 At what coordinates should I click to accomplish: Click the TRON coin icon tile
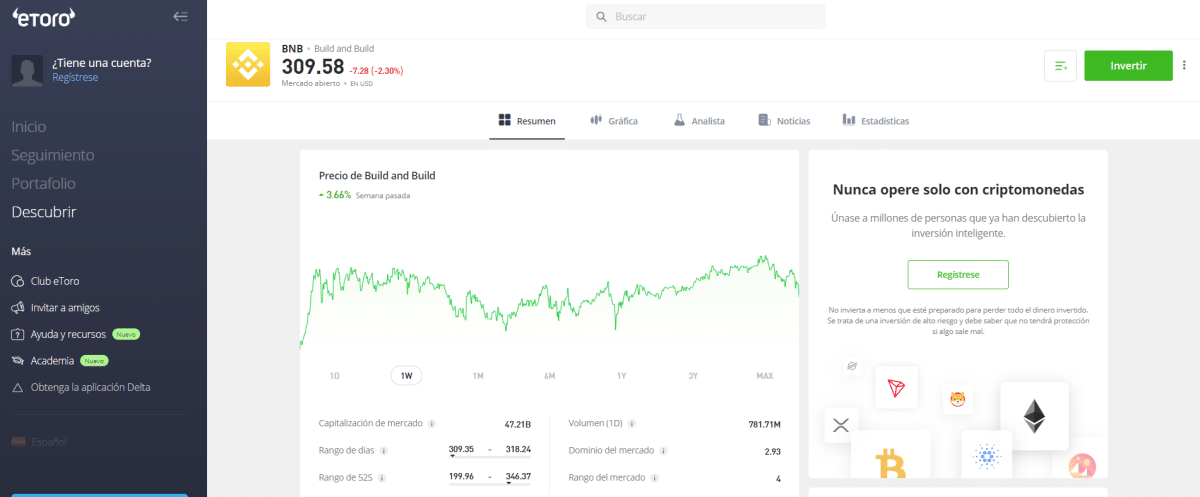pos(895,387)
